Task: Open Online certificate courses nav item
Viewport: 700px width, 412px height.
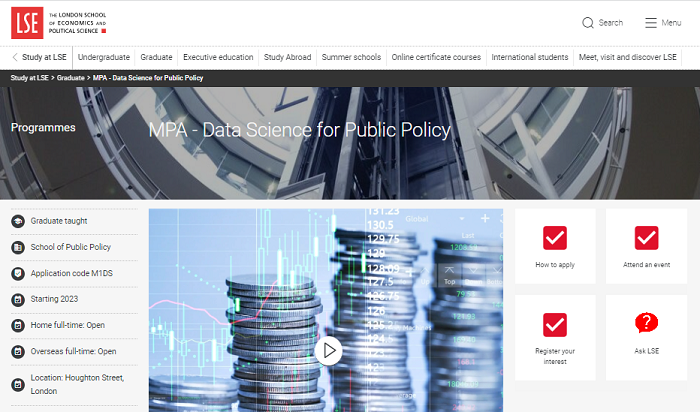Action: 436,57
